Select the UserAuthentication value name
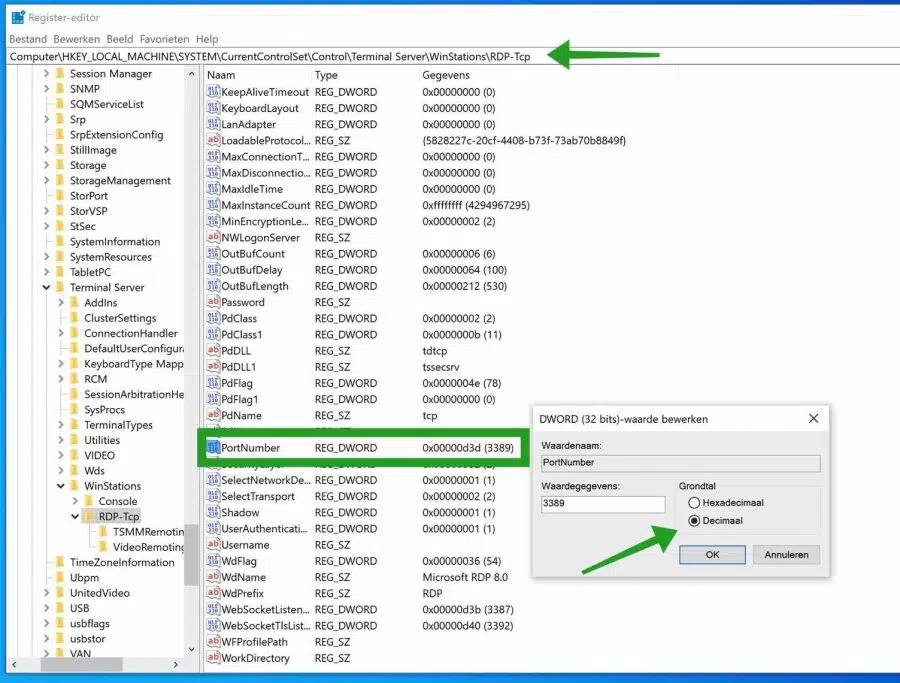The width and height of the screenshot is (900, 683). tap(264, 528)
